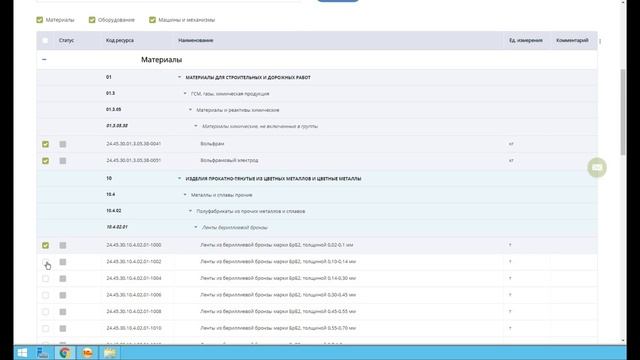Click the scrollbar down arrow
The image size is (640, 360).
(623, 340)
